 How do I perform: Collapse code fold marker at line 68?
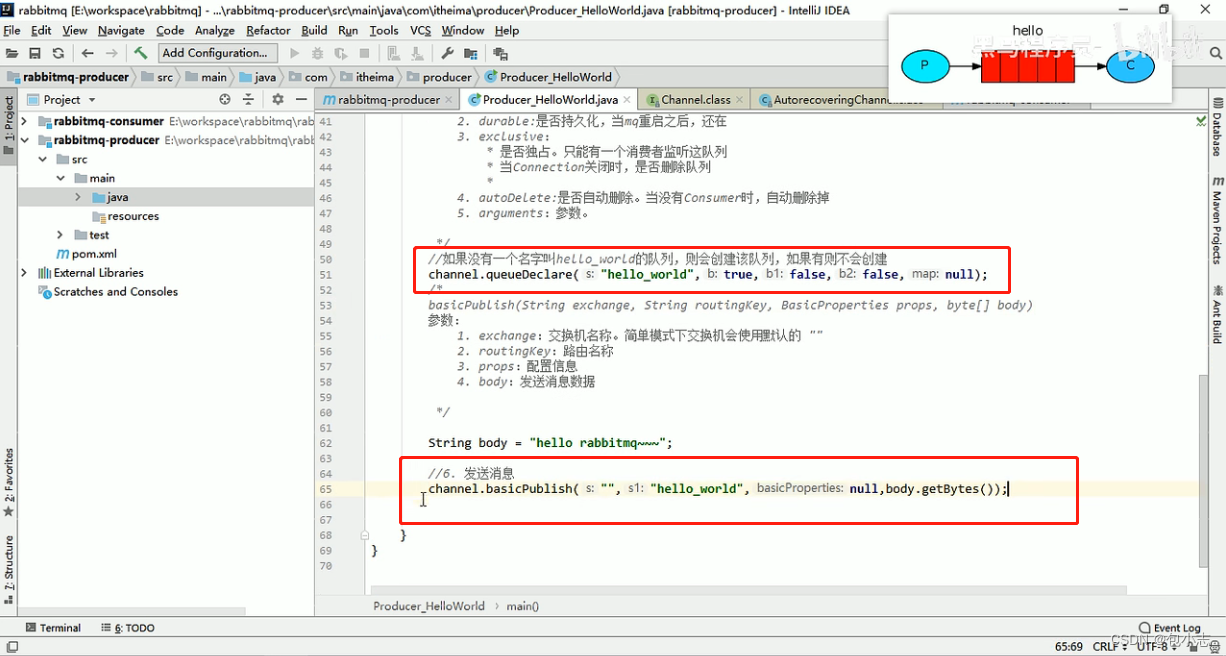point(365,536)
